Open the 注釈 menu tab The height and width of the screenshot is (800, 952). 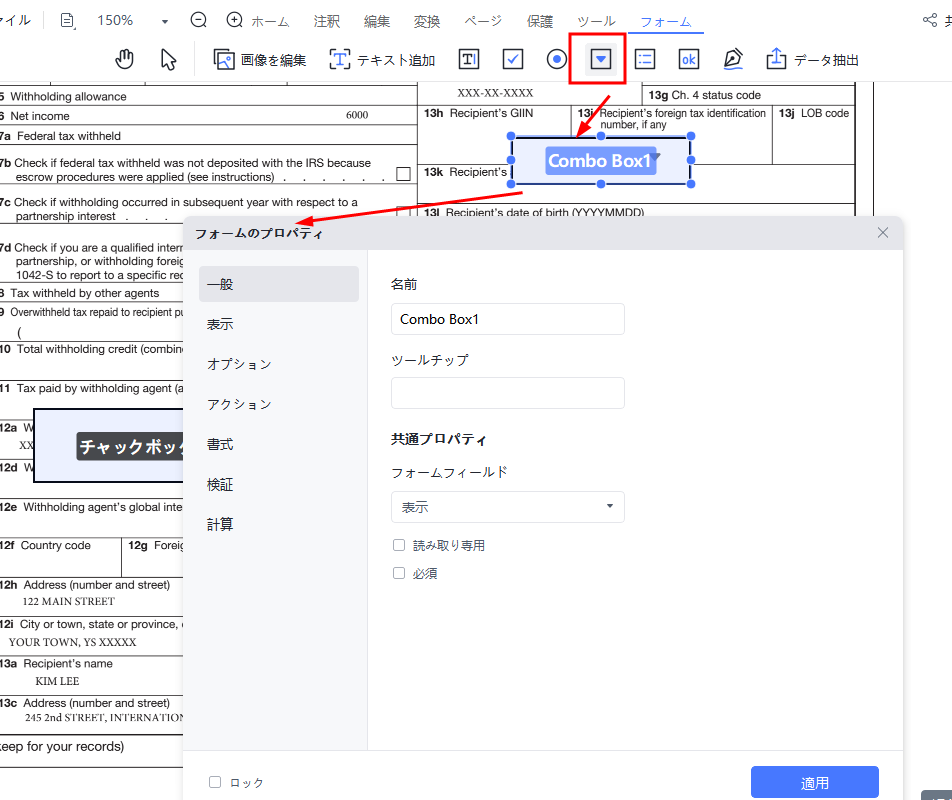(x=326, y=21)
